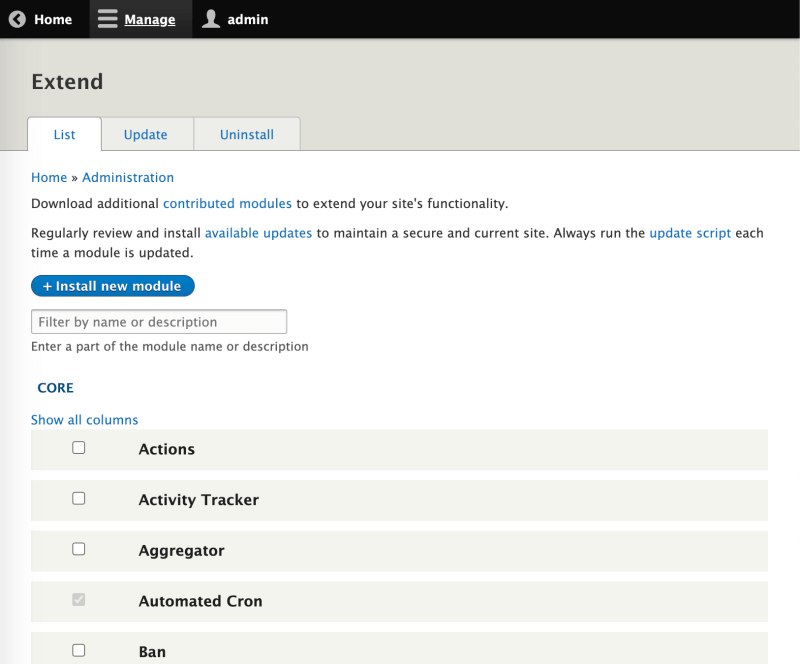Open the contributed modules link
800x664 pixels.
click(x=227, y=203)
